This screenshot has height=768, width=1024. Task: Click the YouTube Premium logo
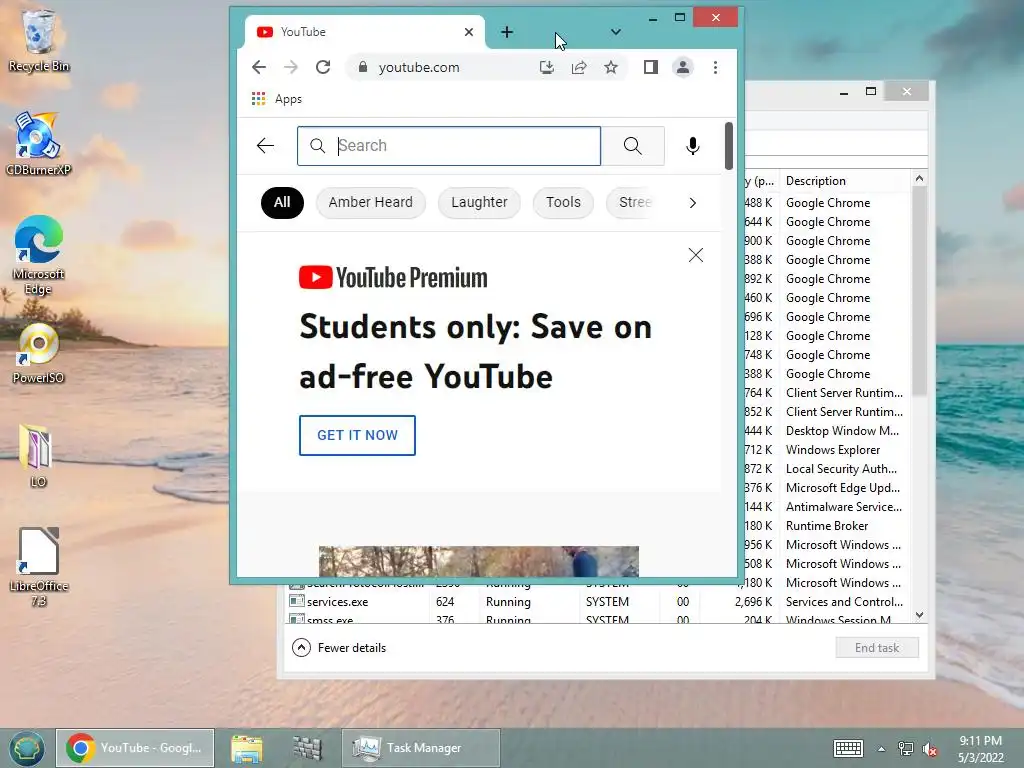click(x=393, y=278)
